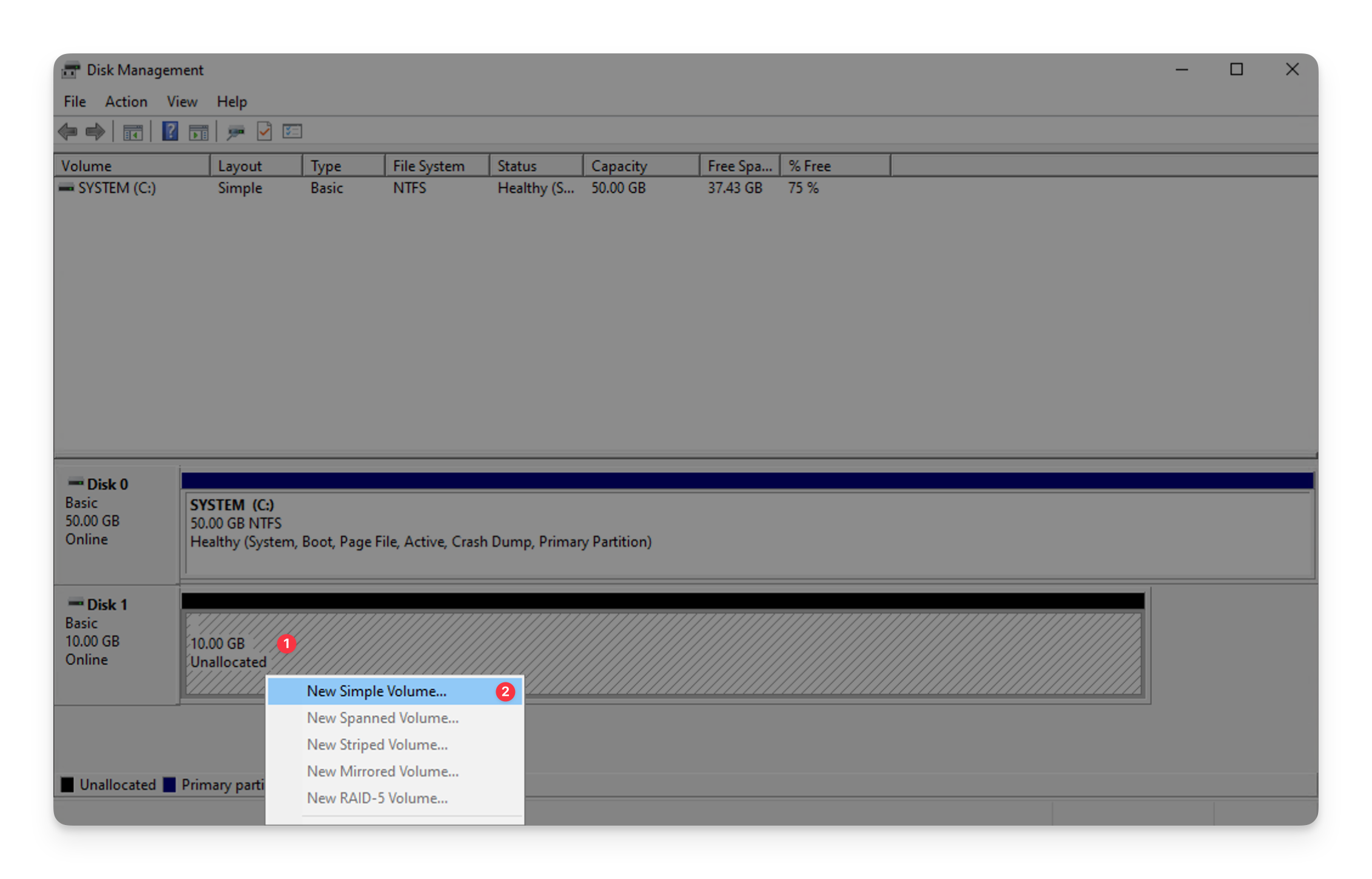
Task: Toggle the console tree pane icon
Action: pyautogui.click(x=132, y=131)
